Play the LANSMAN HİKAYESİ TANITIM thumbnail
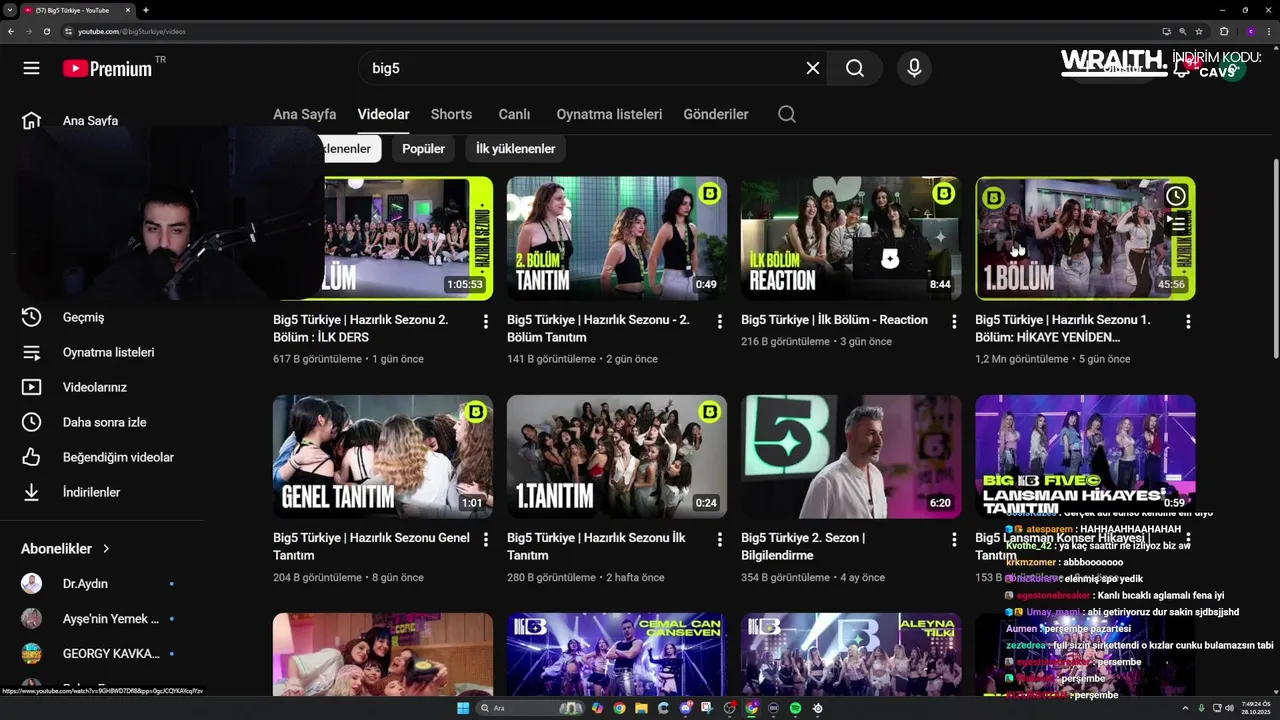 1085,456
